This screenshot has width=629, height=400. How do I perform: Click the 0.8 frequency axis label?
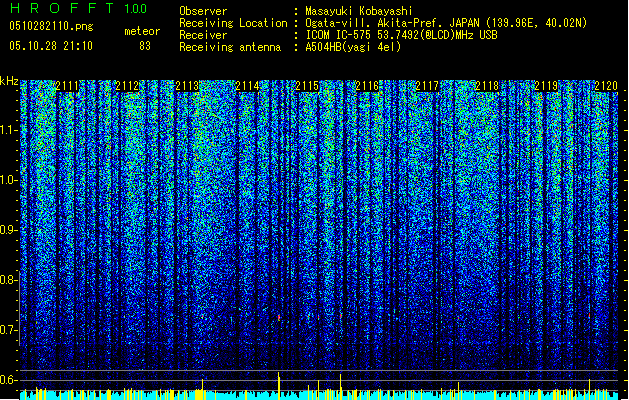pyautogui.click(x=9, y=280)
